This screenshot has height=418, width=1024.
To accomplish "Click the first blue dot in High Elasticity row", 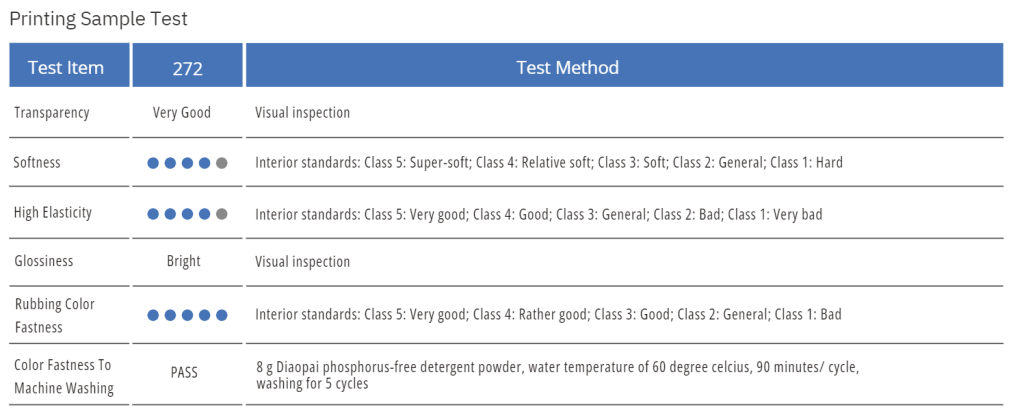I will (x=153, y=213).
